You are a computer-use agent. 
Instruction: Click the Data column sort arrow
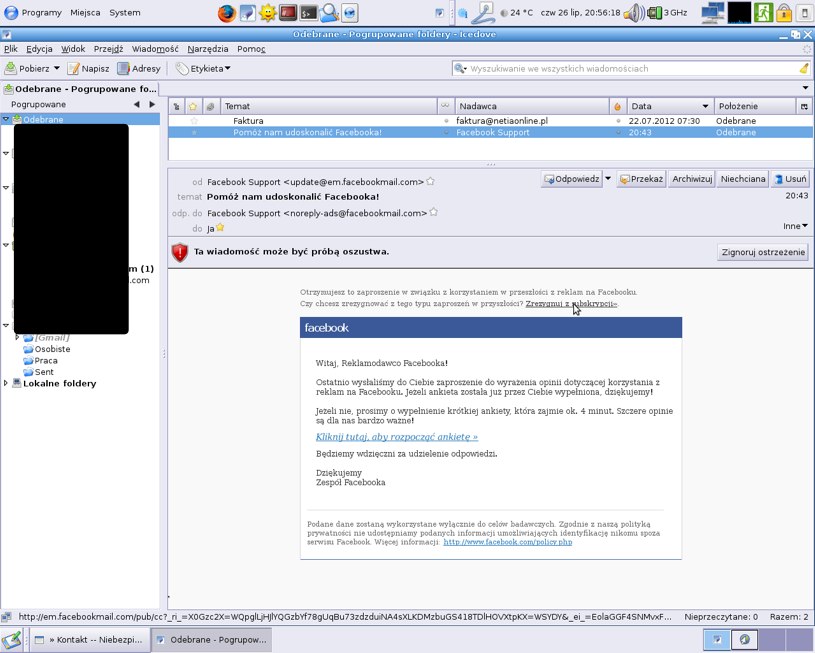(705, 106)
